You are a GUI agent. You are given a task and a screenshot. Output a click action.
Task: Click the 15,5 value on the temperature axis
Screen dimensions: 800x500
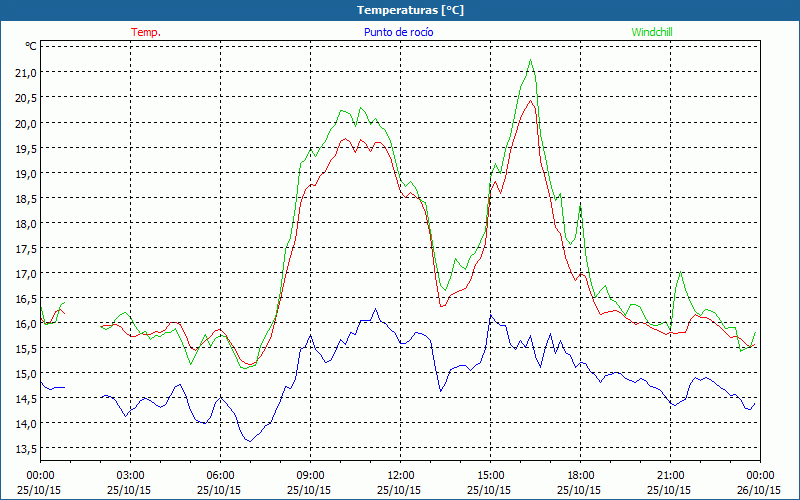click(26, 348)
